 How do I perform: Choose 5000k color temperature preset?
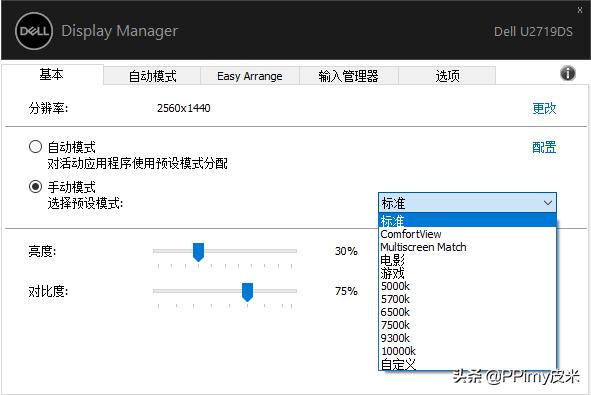[467, 286]
